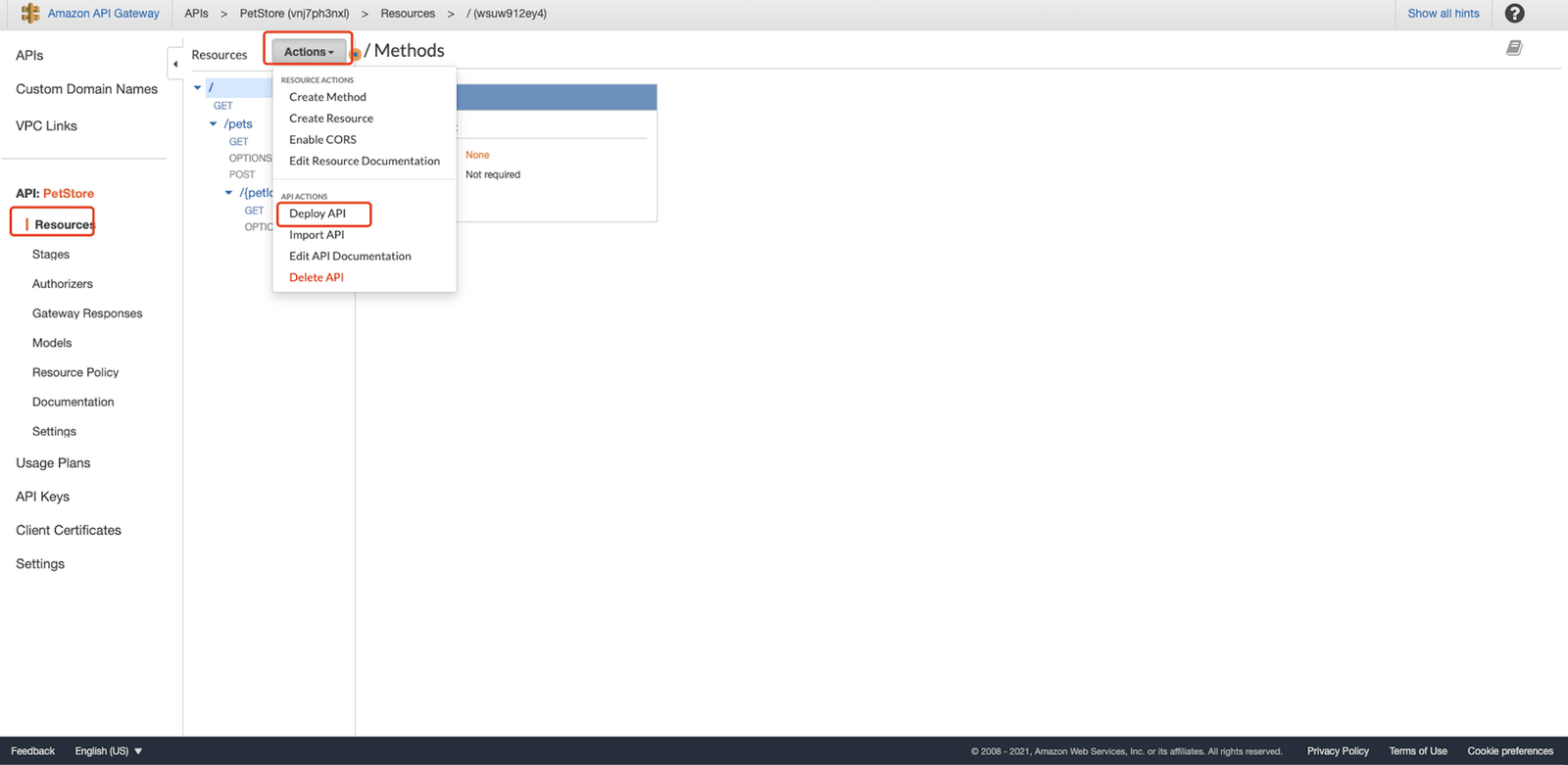Click the Resources breadcrumb link
This screenshot has width=1568, height=765.
(408, 14)
